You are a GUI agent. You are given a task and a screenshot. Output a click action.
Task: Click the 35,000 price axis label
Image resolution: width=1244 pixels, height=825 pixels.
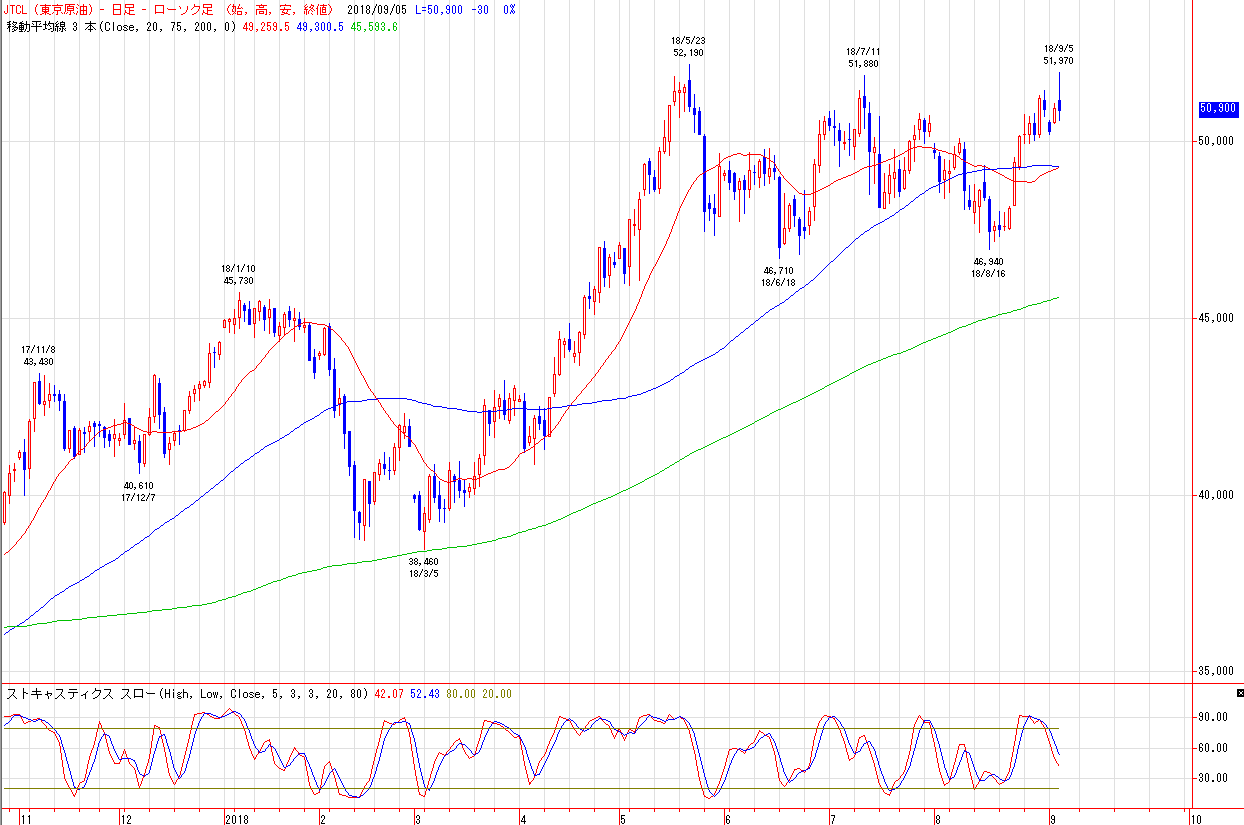click(x=1217, y=672)
